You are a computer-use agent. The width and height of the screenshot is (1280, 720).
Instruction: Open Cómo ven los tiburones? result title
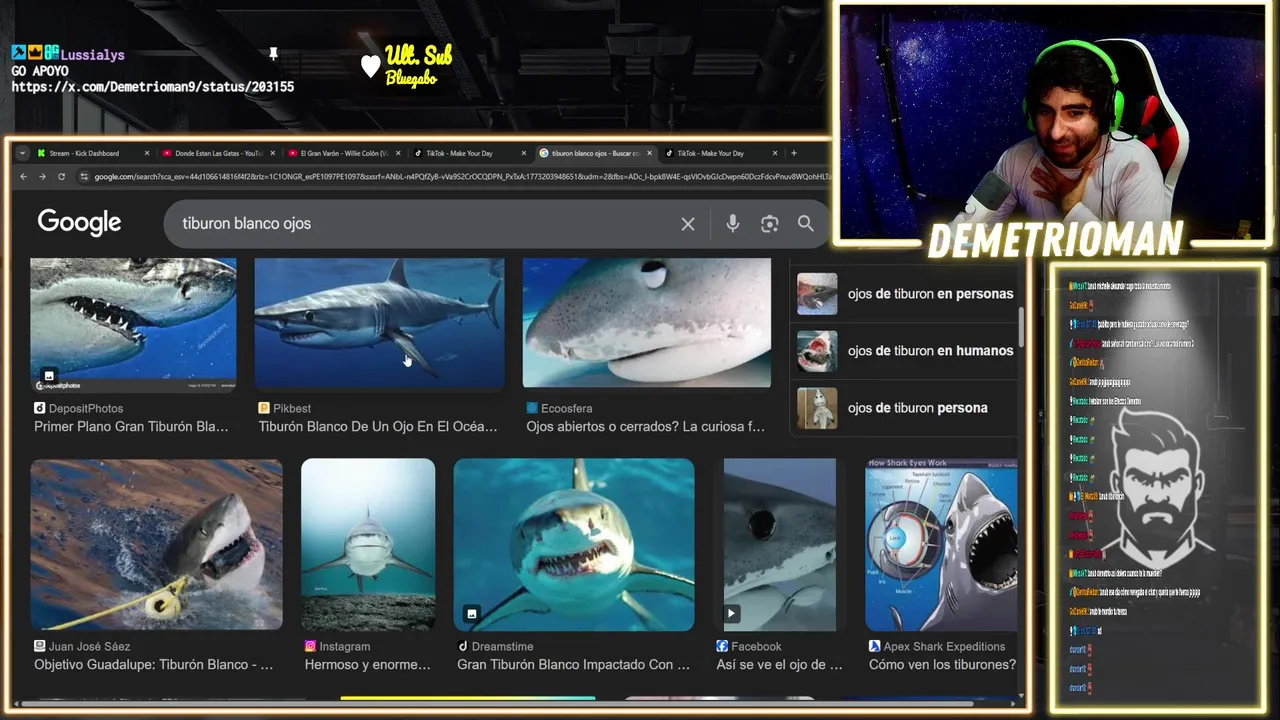[942, 664]
